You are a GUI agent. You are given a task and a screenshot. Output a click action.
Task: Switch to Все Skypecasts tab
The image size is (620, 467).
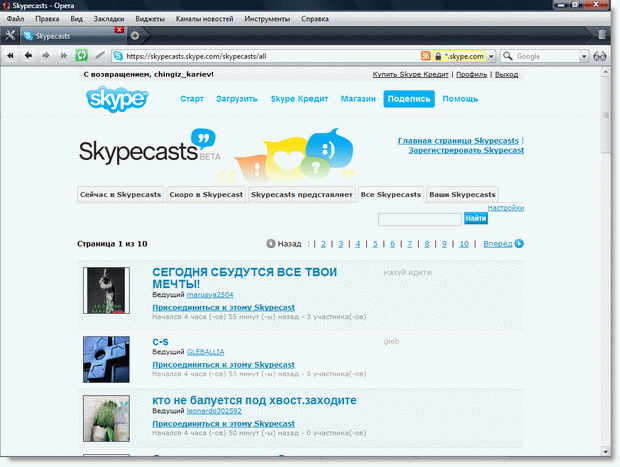click(391, 195)
